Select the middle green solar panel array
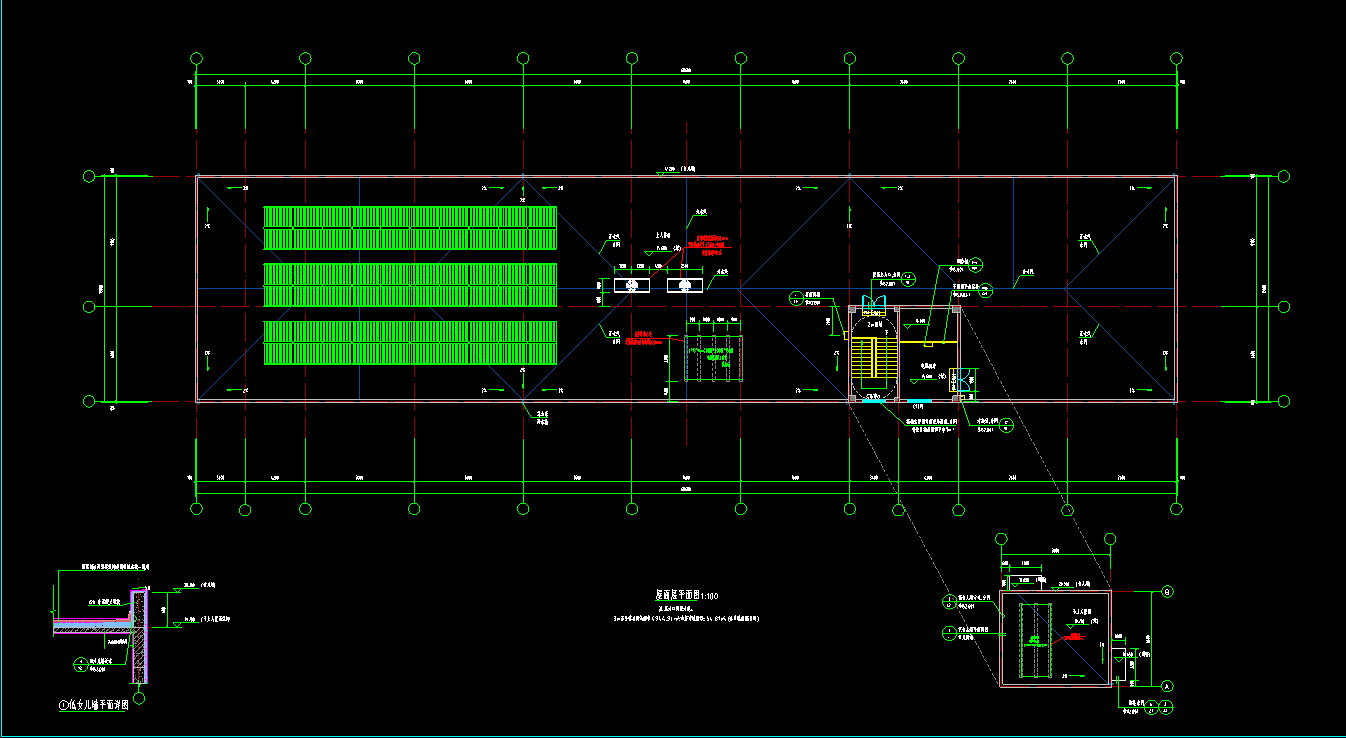 [410, 285]
